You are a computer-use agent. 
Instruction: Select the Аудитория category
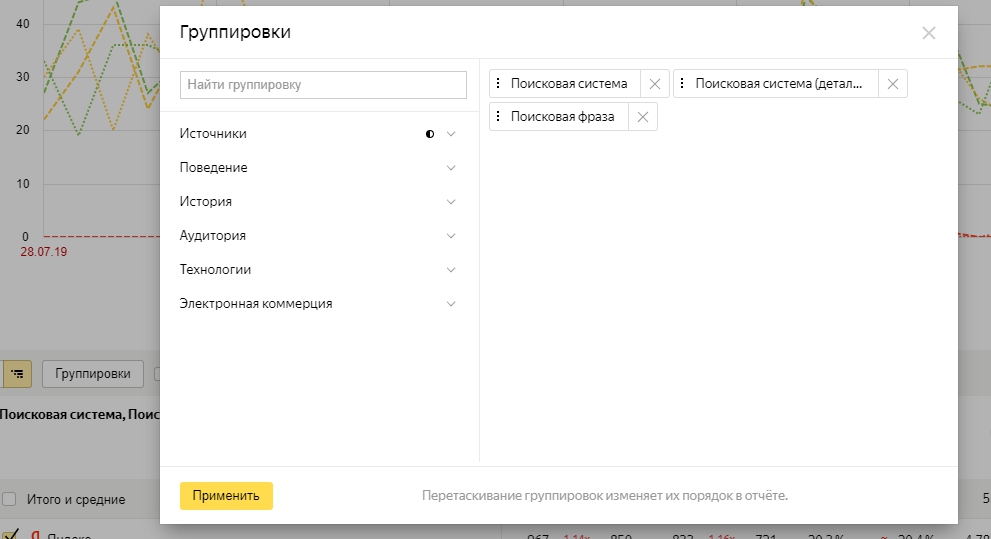tap(213, 236)
